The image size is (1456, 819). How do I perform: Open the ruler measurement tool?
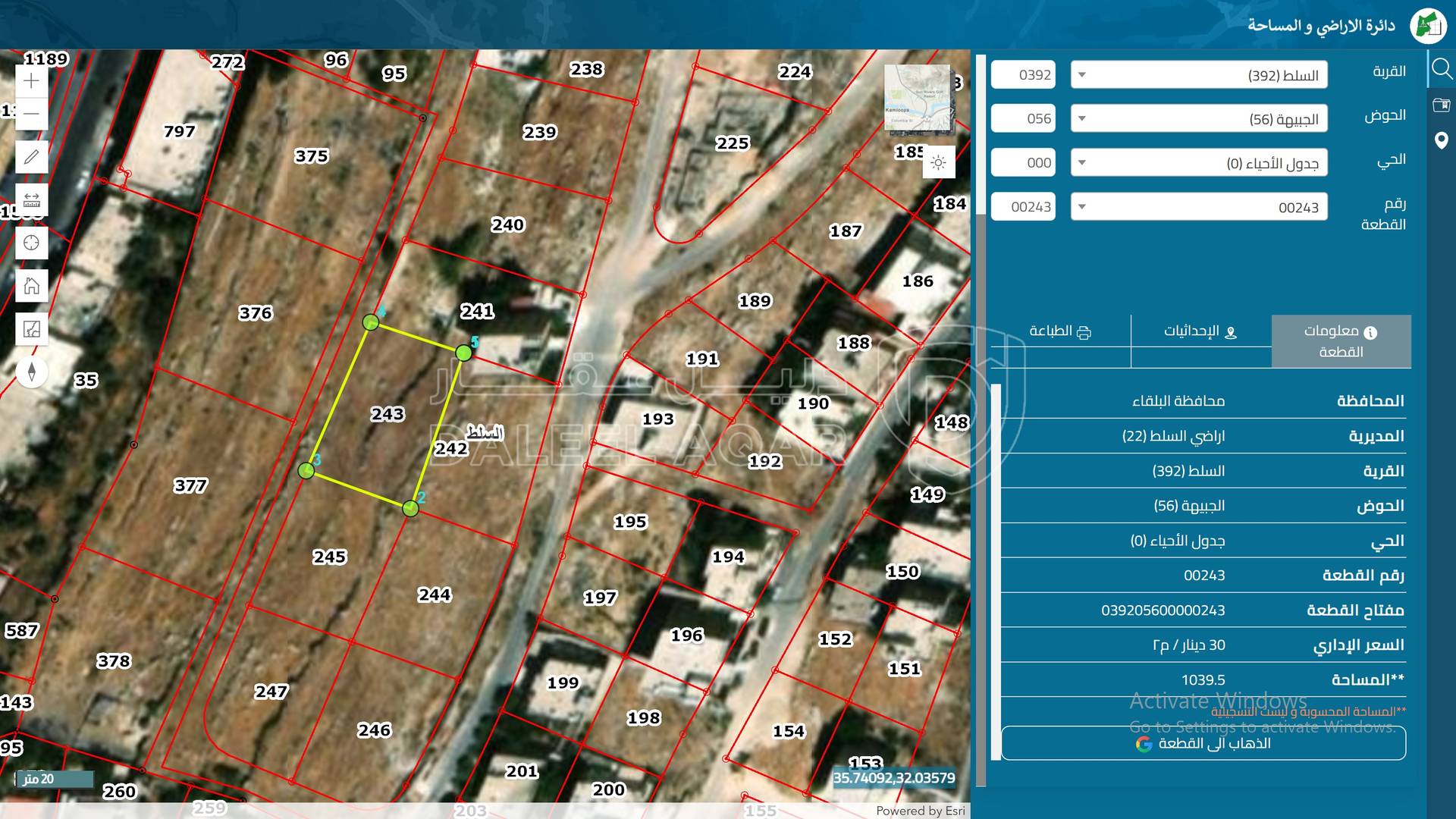31,200
